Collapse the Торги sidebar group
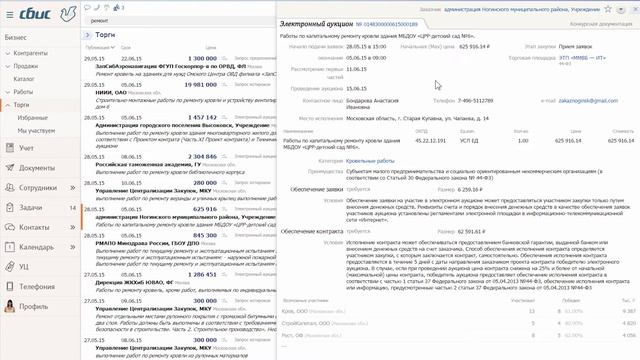 tap(8, 105)
